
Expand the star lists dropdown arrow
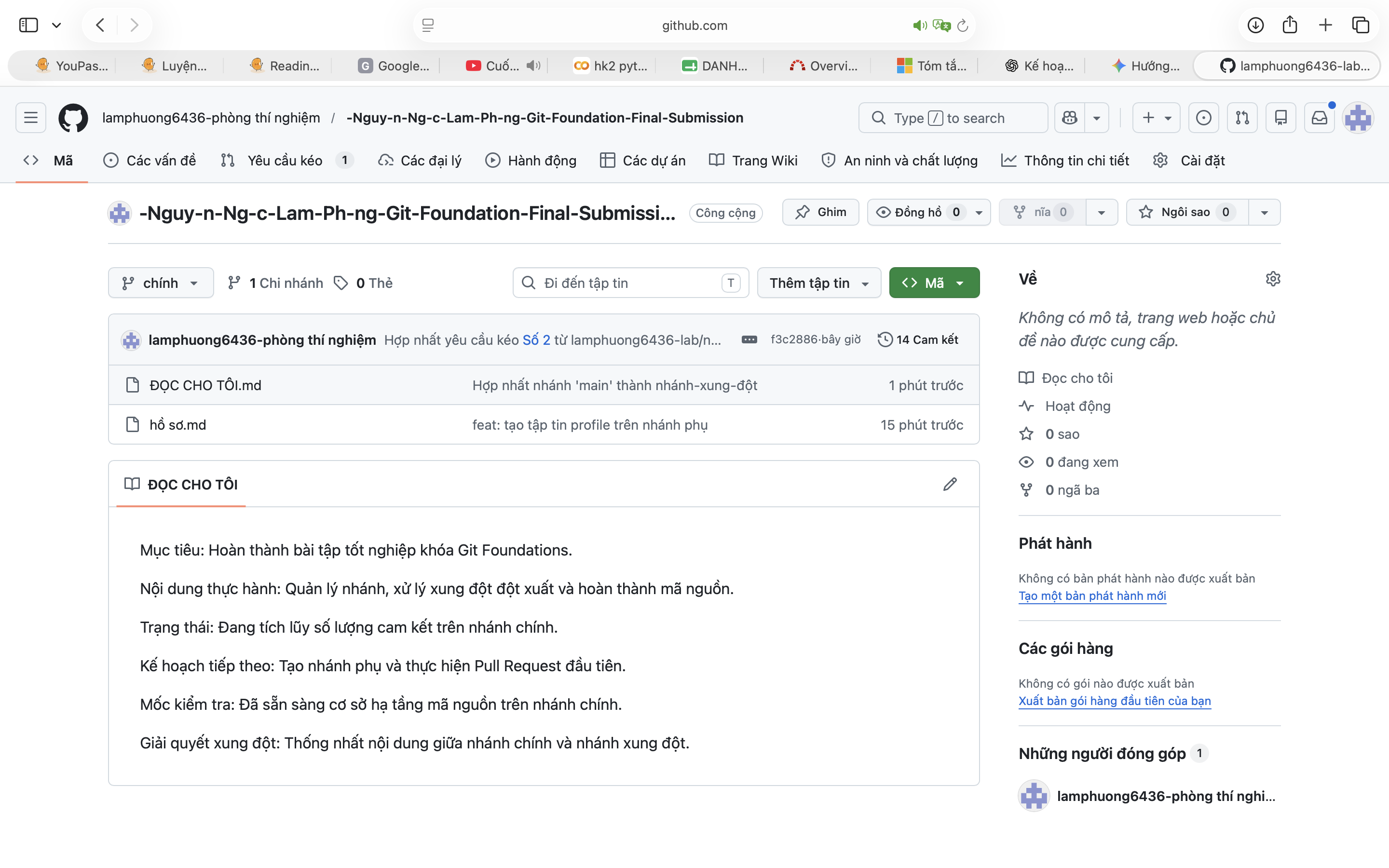point(1265,212)
